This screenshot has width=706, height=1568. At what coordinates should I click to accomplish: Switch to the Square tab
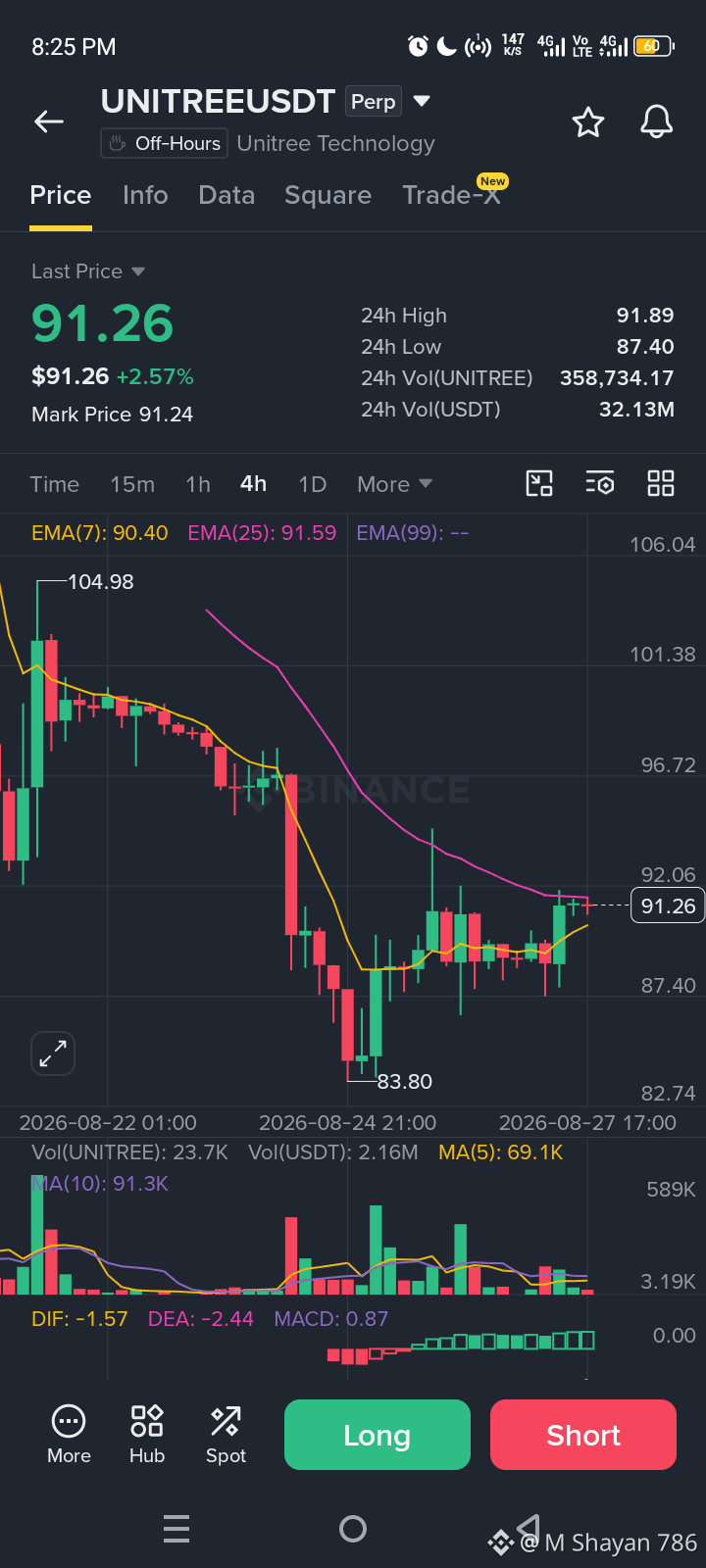click(328, 195)
